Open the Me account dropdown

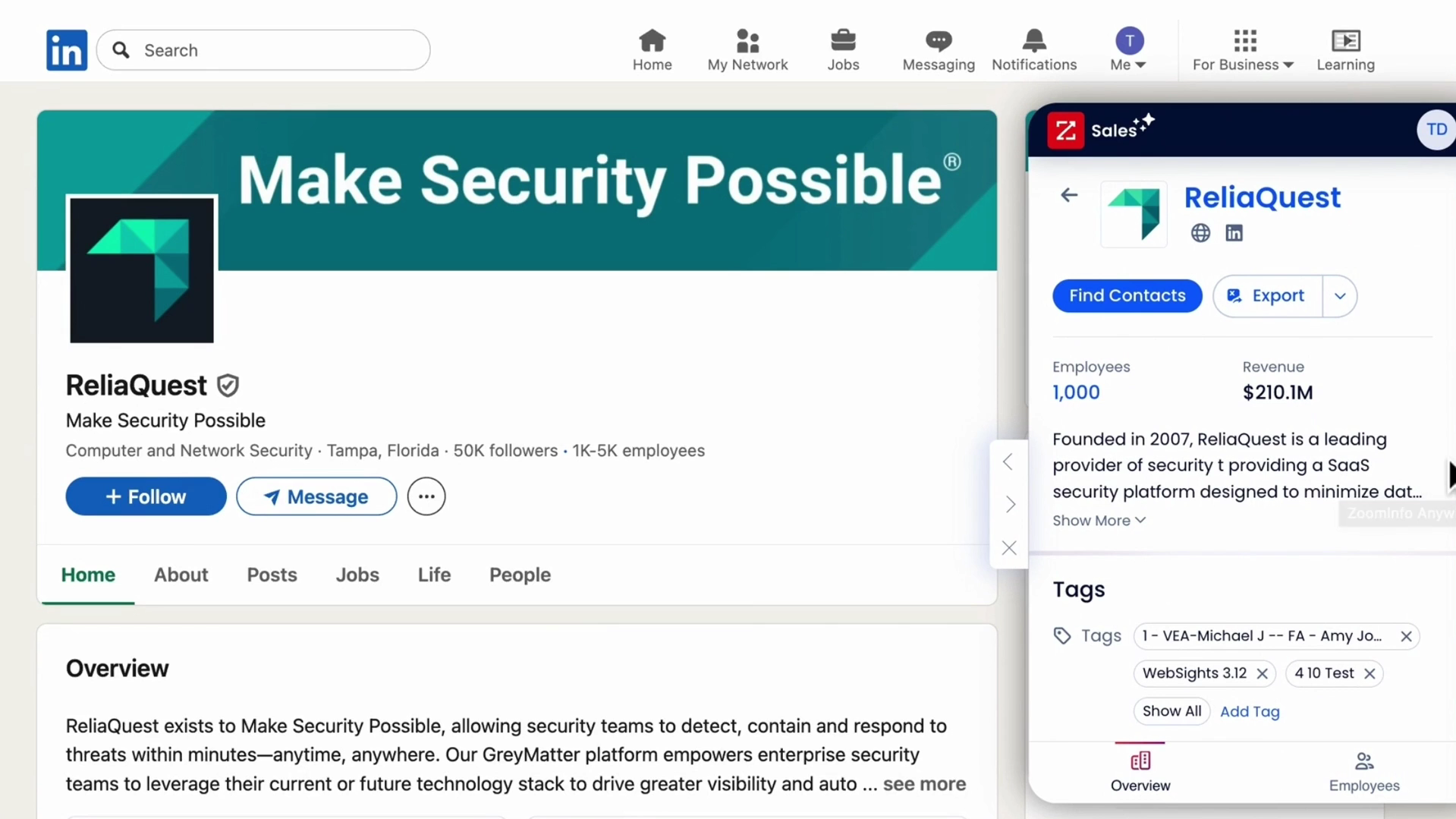[x=1129, y=50]
